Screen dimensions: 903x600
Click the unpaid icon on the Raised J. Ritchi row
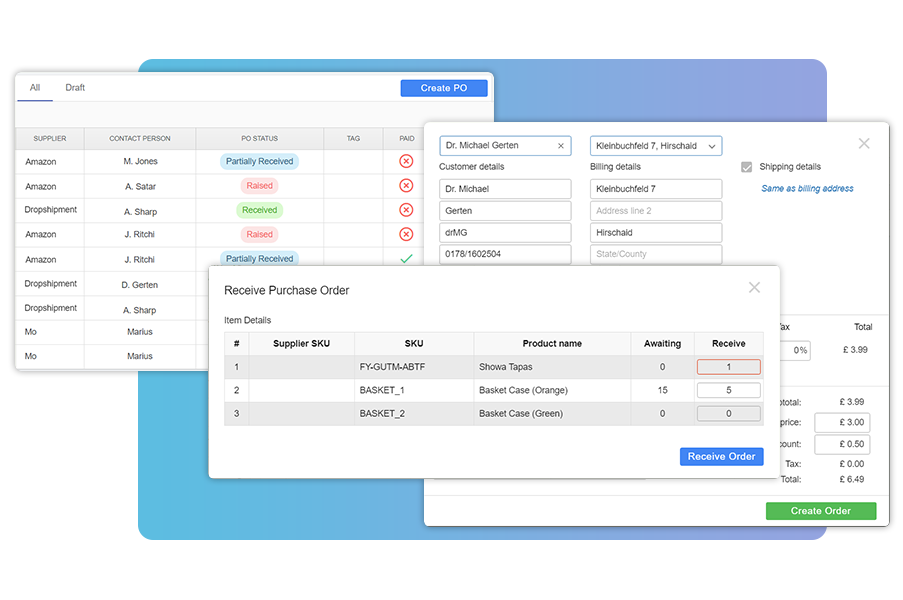pos(405,234)
